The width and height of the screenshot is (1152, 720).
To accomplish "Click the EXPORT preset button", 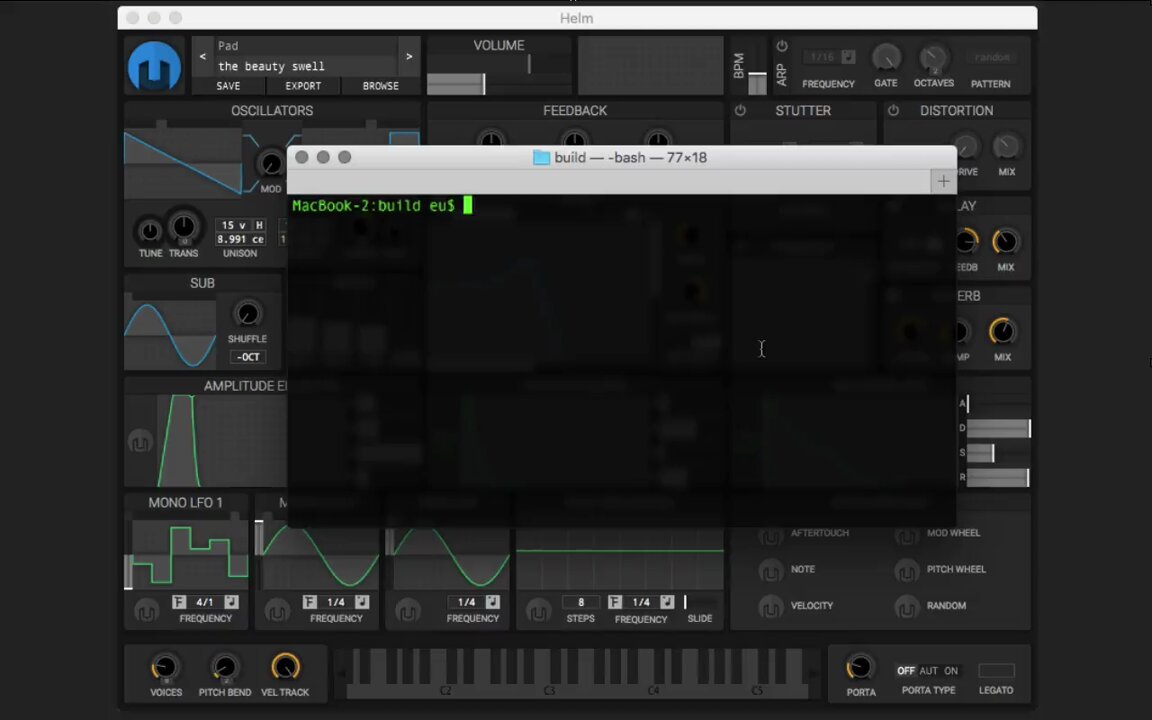I will (303, 86).
